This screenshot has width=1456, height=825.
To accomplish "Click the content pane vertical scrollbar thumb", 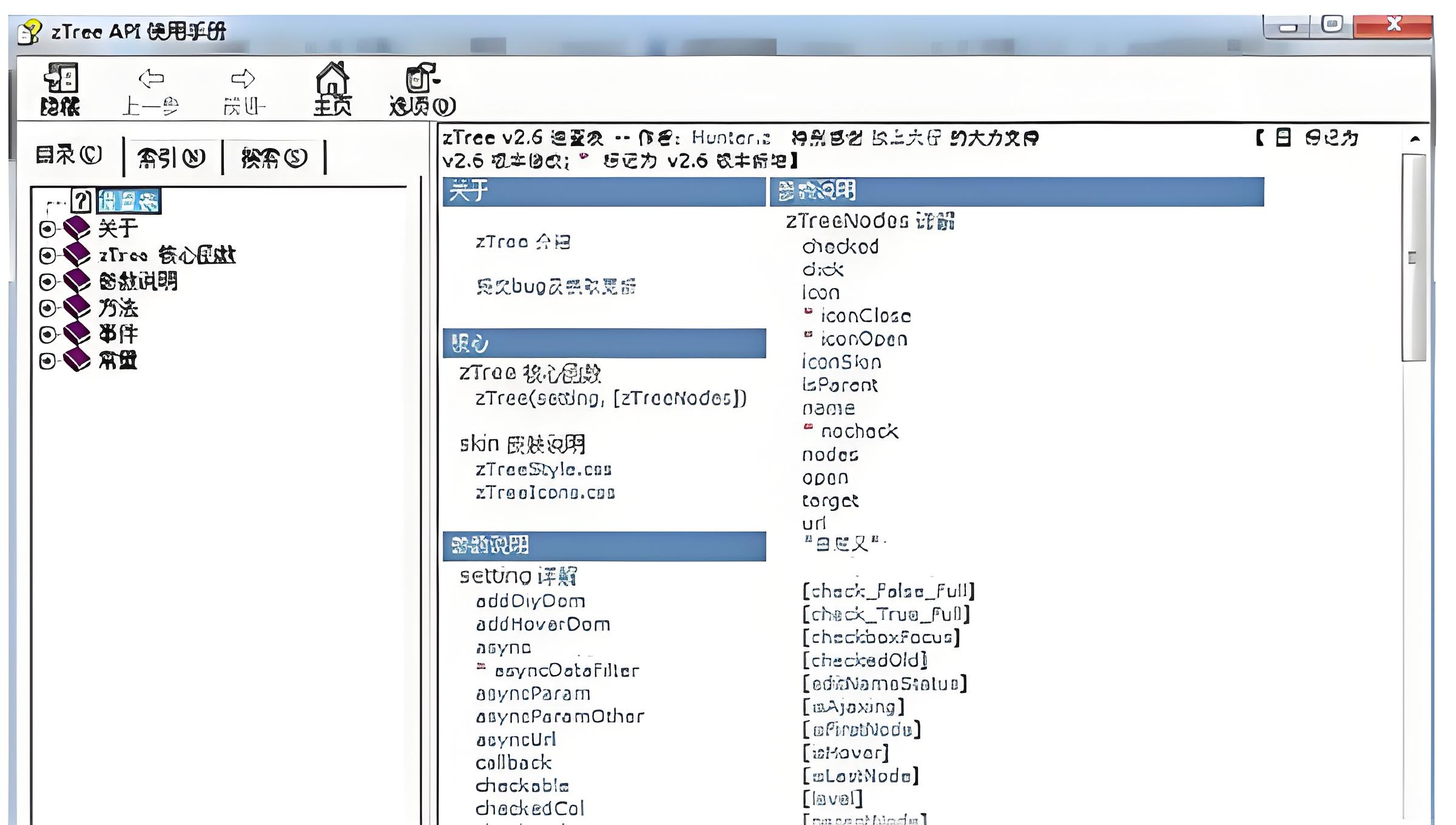I will pos(1414,258).
